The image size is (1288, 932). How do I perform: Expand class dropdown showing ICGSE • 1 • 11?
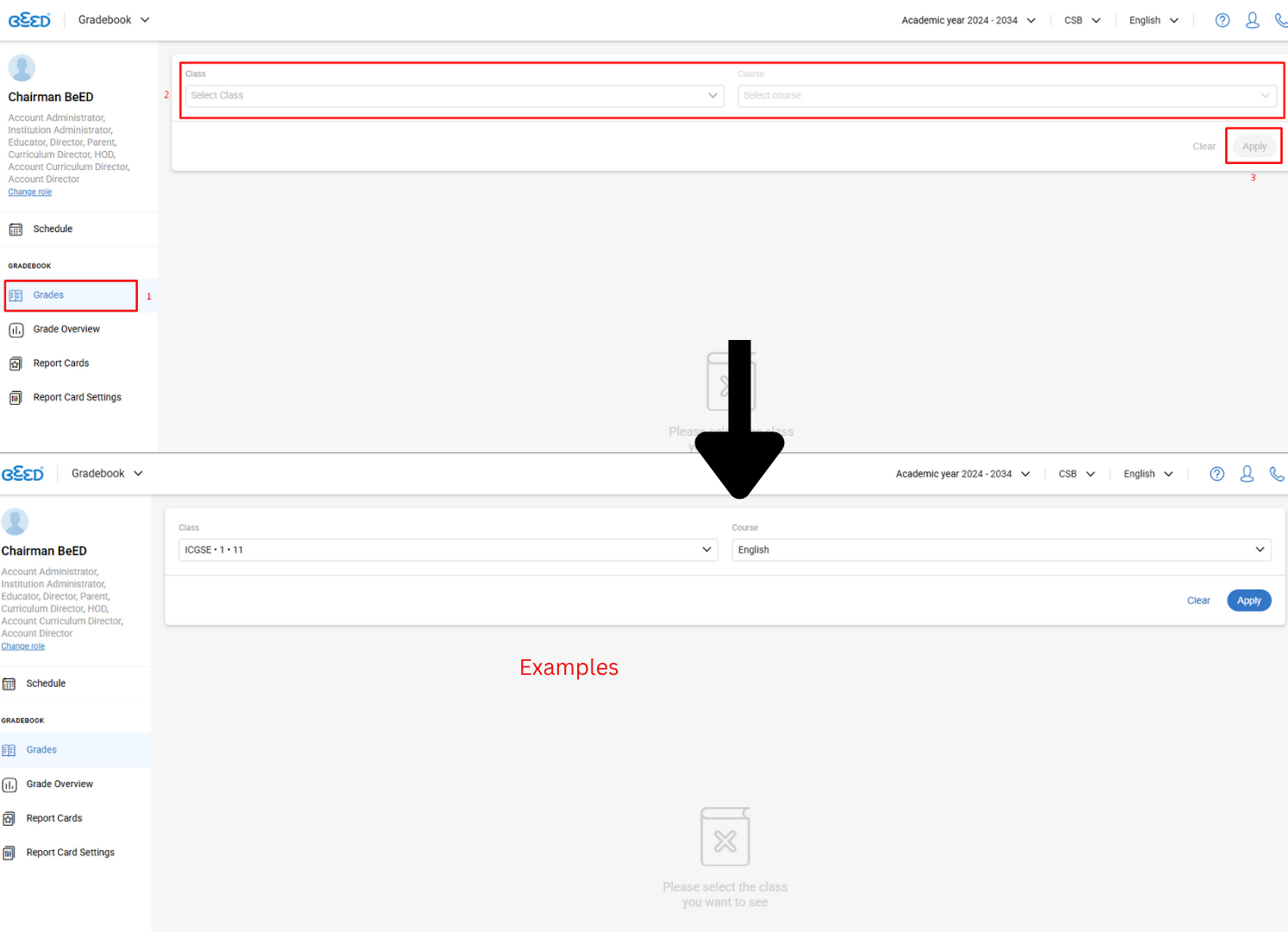click(448, 550)
